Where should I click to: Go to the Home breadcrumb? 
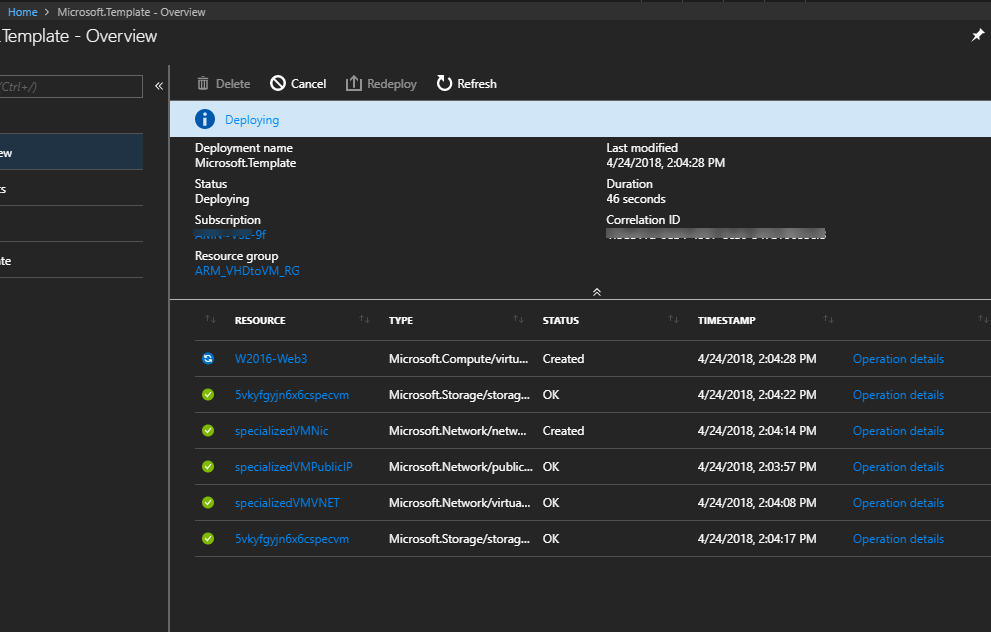click(x=23, y=12)
